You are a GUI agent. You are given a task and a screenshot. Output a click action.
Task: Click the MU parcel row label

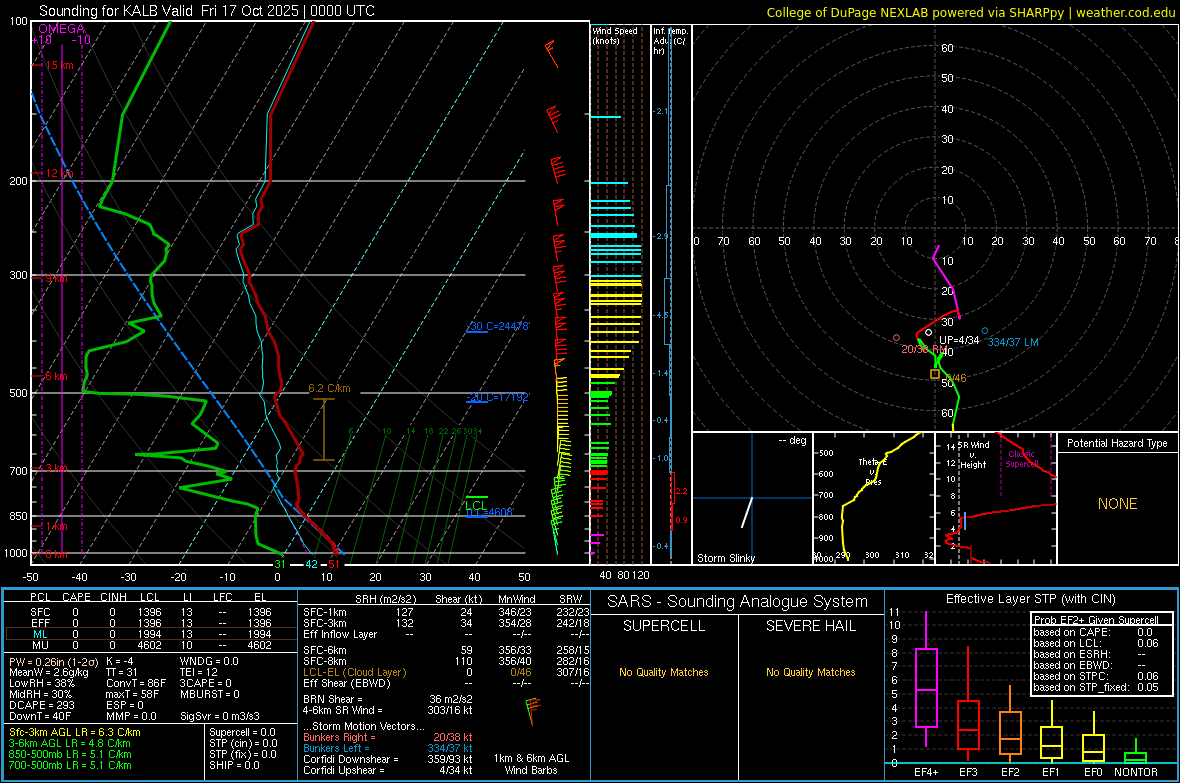(x=40, y=645)
